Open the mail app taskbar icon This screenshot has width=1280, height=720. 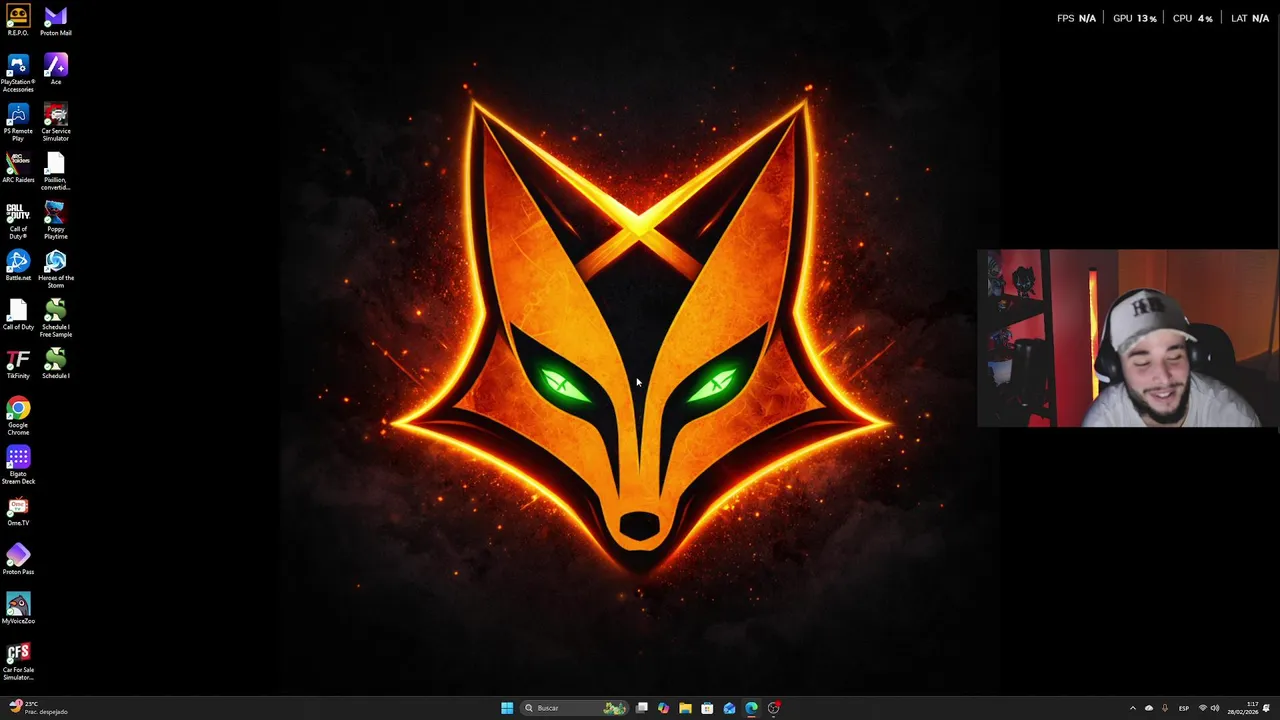tap(729, 708)
